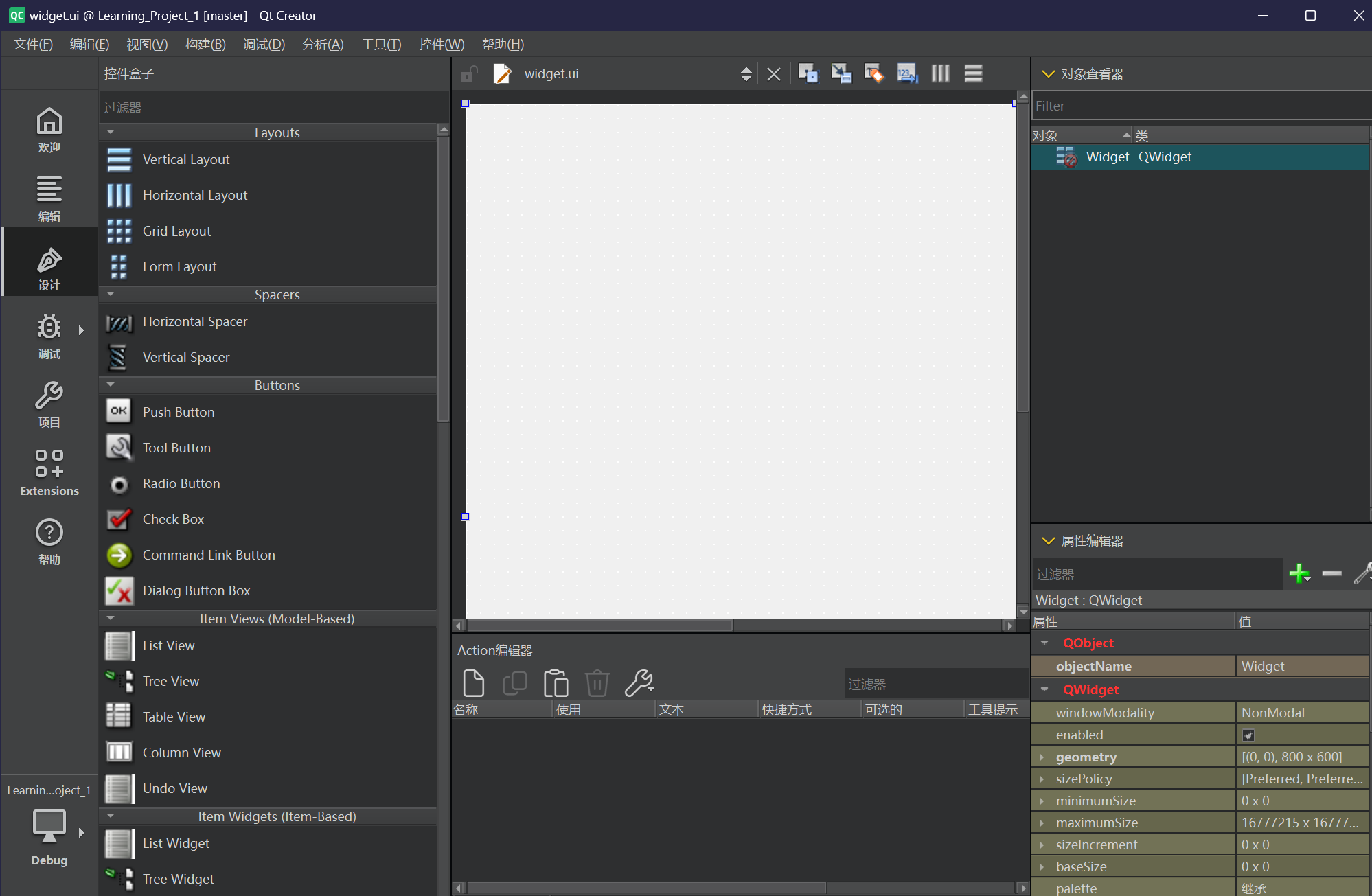This screenshot has height=896, width=1372.
Task: Open the 构建(B) menu
Action: (205, 45)
